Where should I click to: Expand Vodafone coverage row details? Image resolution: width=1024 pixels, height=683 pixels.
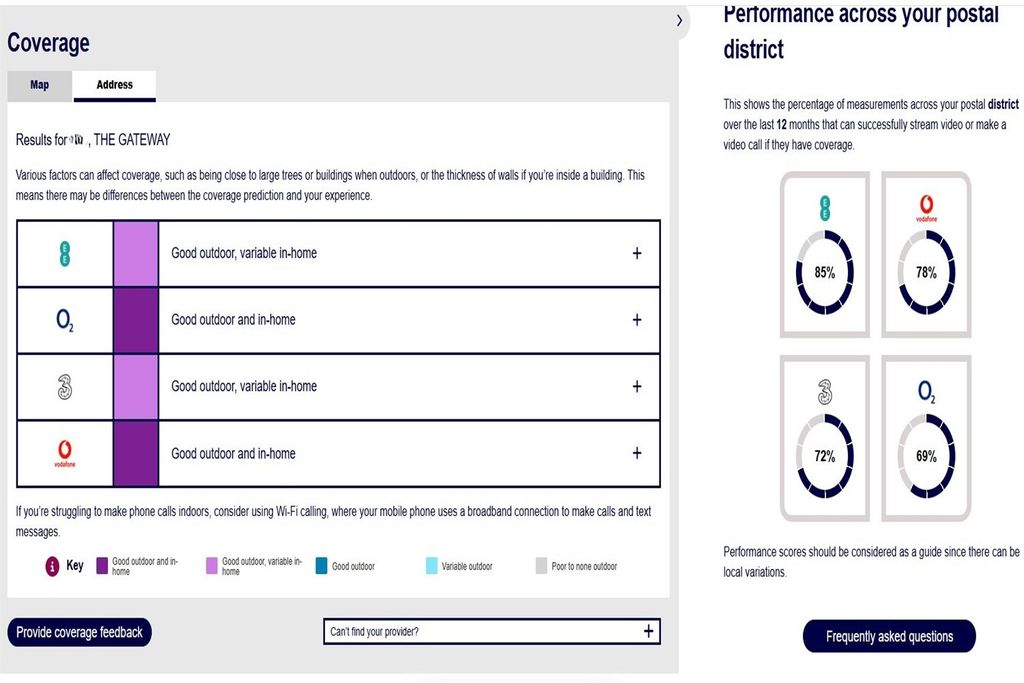pyautogui.click(x=637, y=453)
